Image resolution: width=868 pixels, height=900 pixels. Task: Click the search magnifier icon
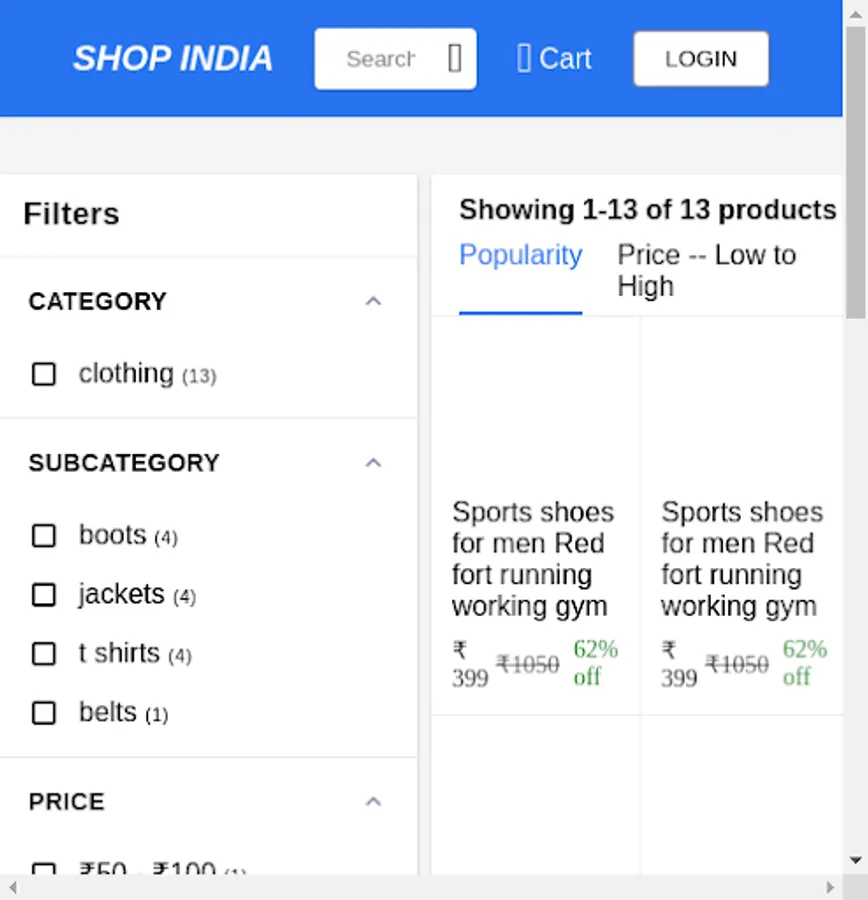455,58
